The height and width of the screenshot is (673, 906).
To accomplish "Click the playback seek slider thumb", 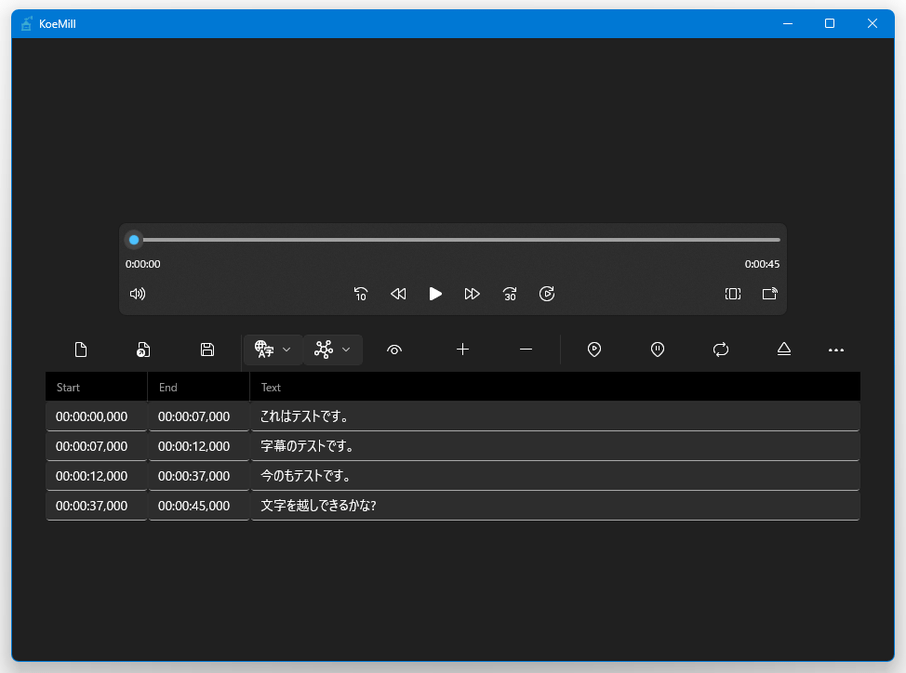I will [x=134, y=240].
